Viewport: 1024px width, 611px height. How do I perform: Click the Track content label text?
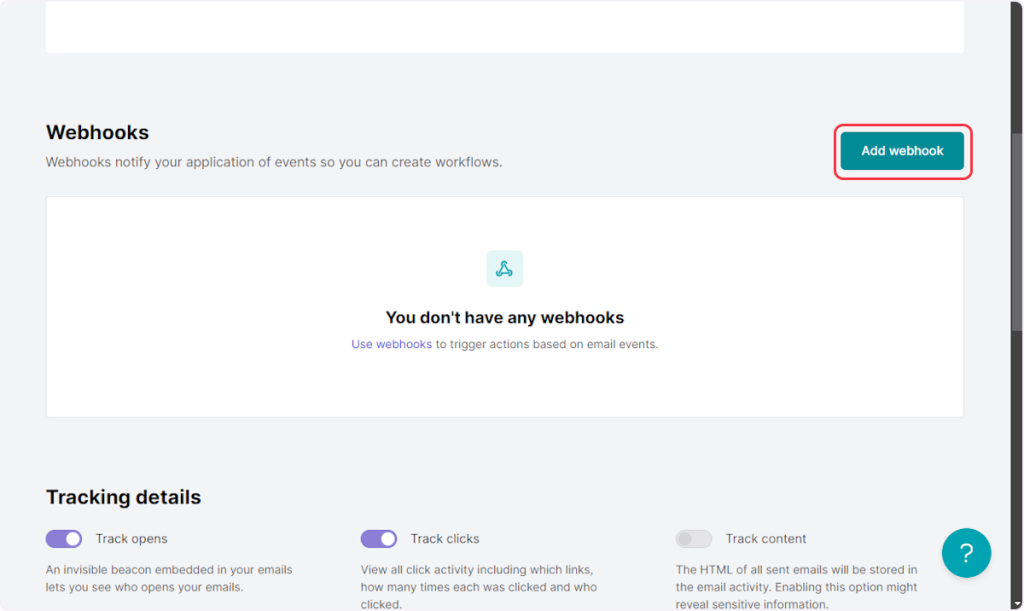[766, 539]
